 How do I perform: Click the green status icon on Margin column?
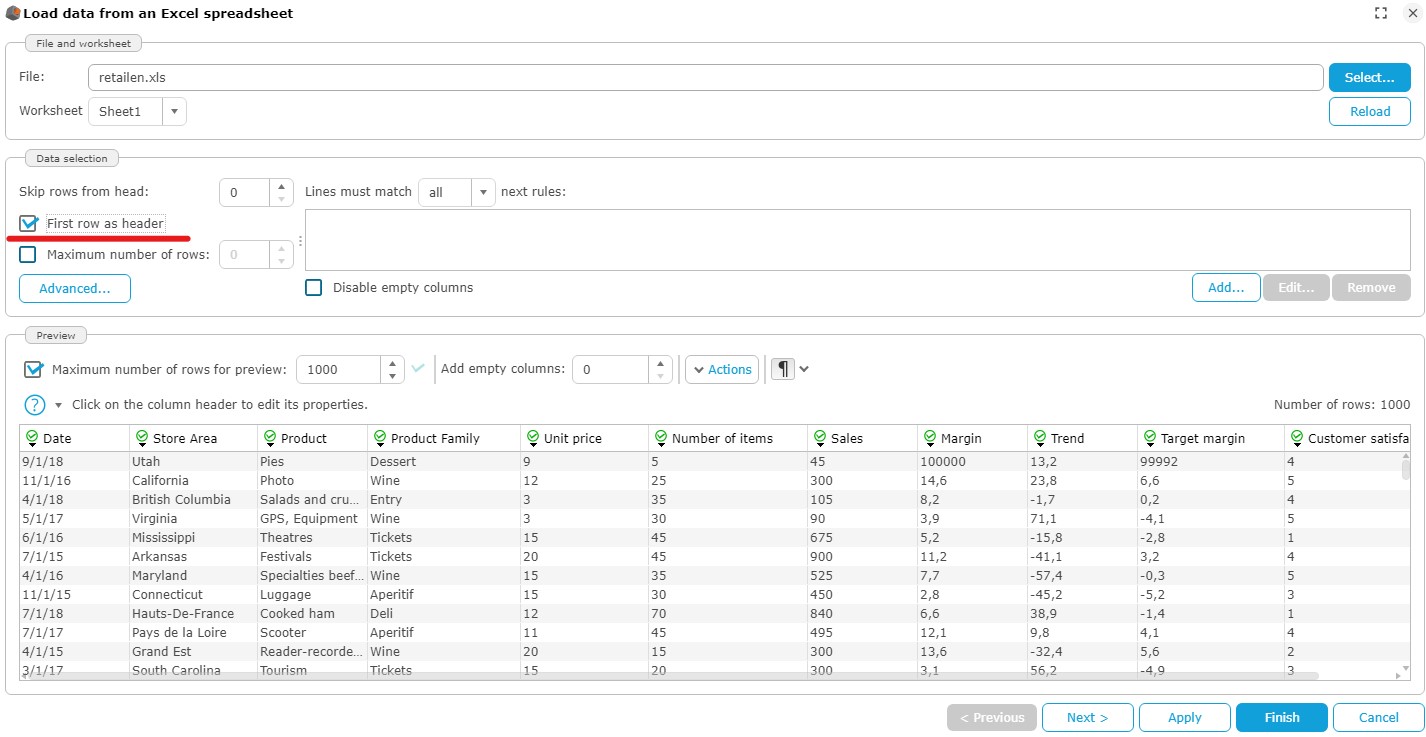click(931, 437)
